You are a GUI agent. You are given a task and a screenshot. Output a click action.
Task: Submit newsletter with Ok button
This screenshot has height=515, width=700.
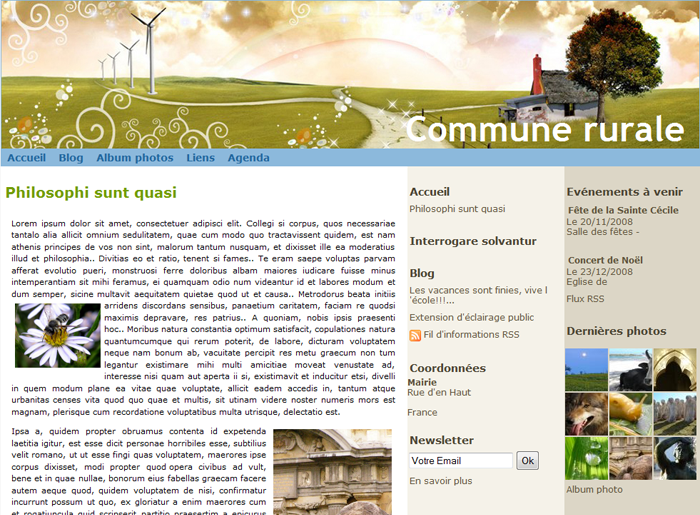tap(528, 461)
